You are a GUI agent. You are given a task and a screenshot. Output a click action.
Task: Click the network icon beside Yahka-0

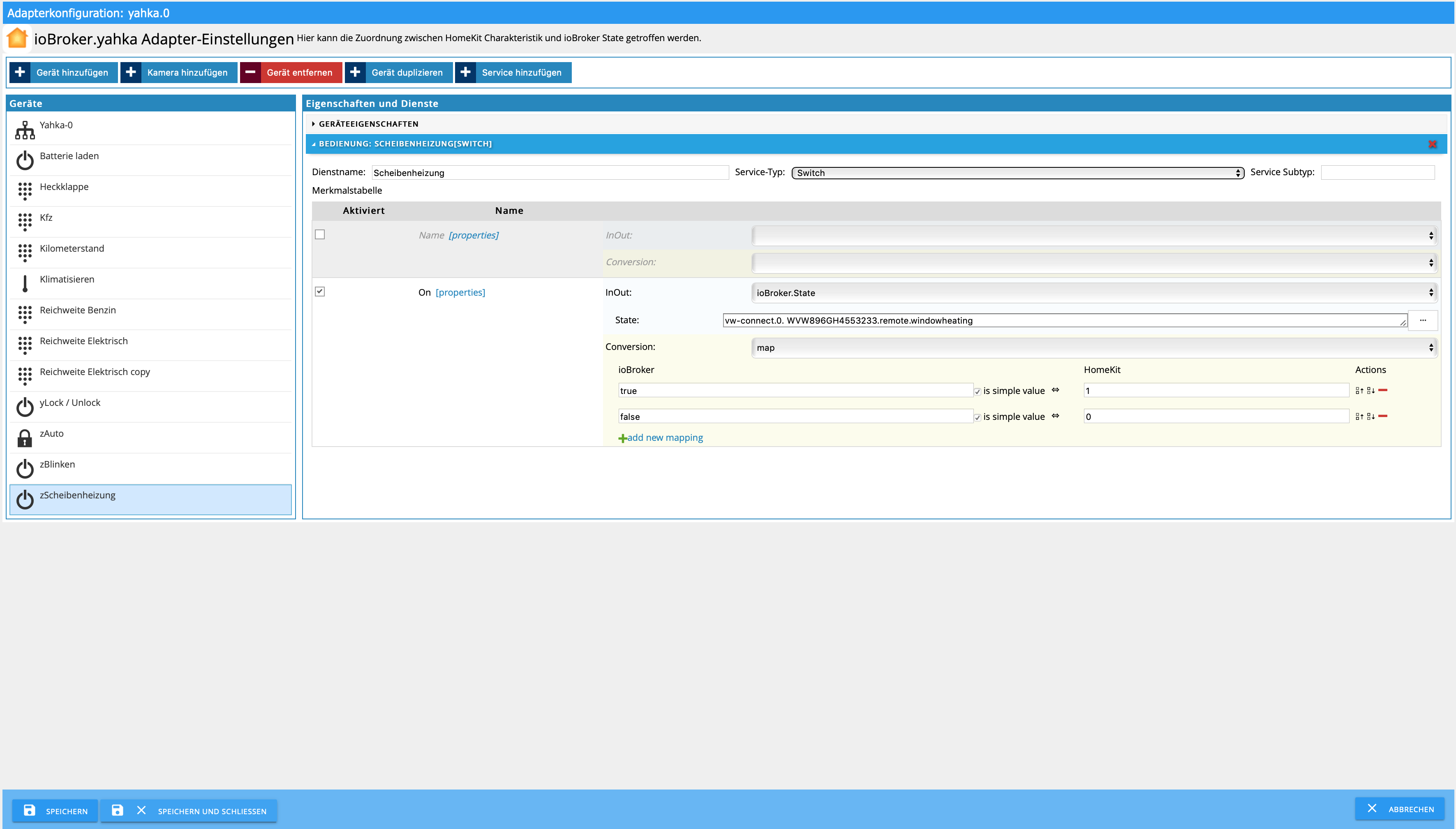25,130
